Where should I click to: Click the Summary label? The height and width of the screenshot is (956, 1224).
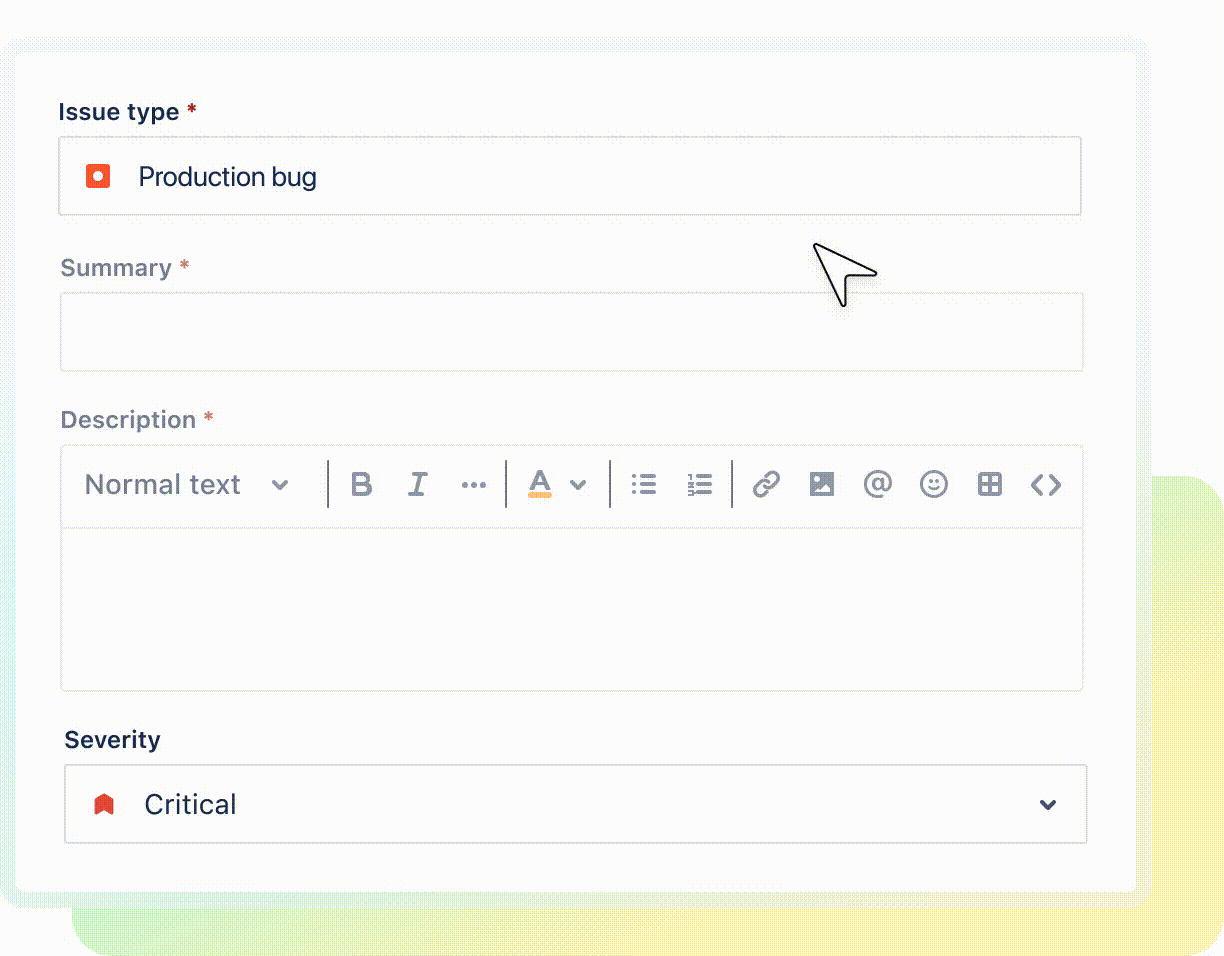click(116, 268)
